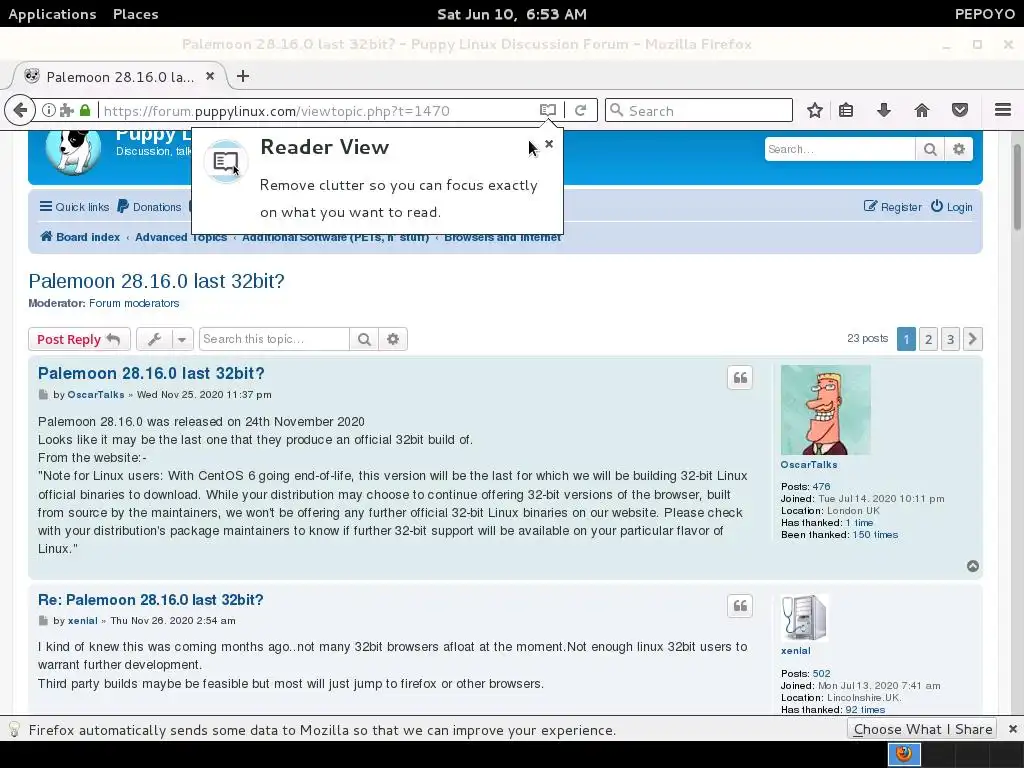Screen dimensions: 1024x768
Task: Click Choose What I Share button
Action: tap(923, 729)
